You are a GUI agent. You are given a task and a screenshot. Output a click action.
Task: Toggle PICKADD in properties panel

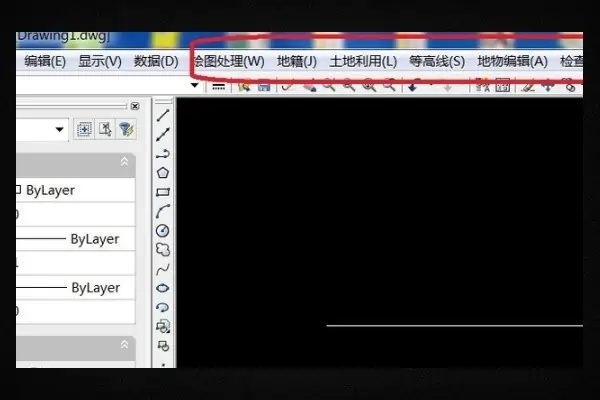pyautogui.click(x=84, y=129)
